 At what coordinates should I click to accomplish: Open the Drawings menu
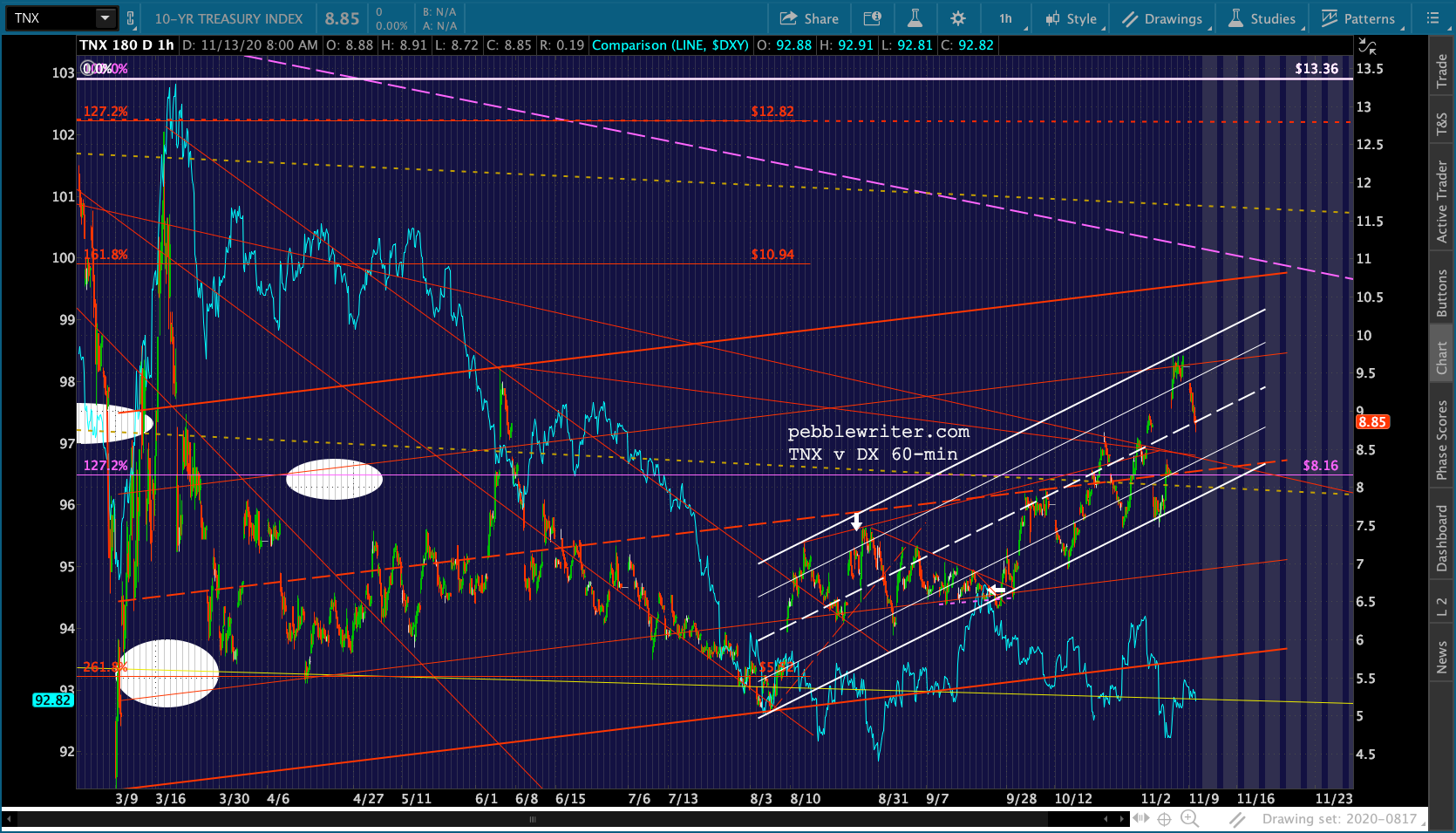[1163, 18]
